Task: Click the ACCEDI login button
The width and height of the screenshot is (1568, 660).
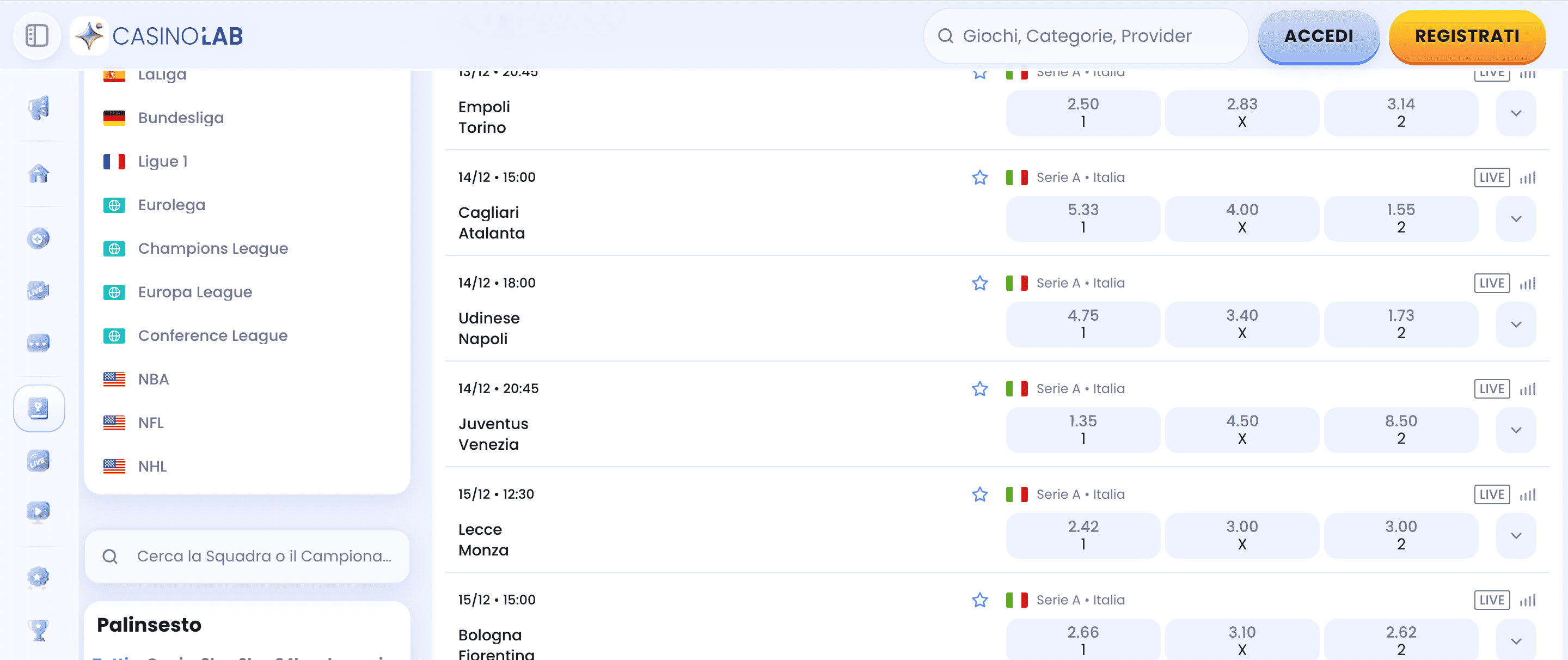Action: [x=1318, y=36]
